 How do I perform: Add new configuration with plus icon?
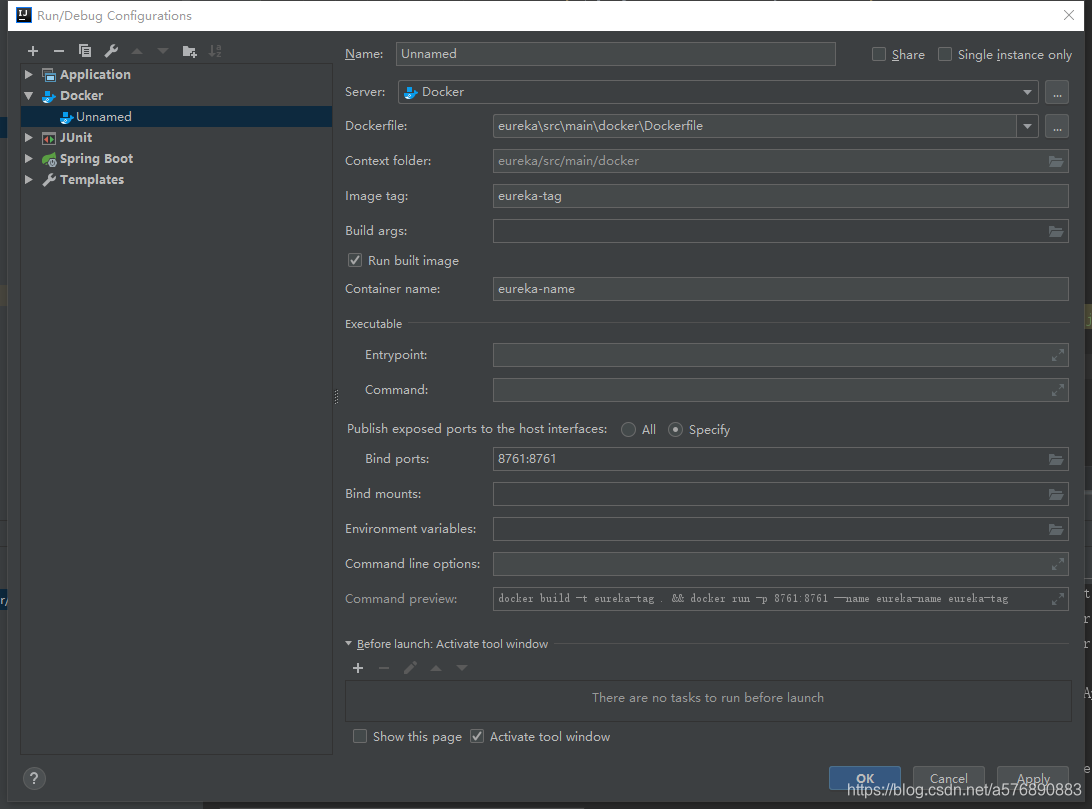(33, 51)
